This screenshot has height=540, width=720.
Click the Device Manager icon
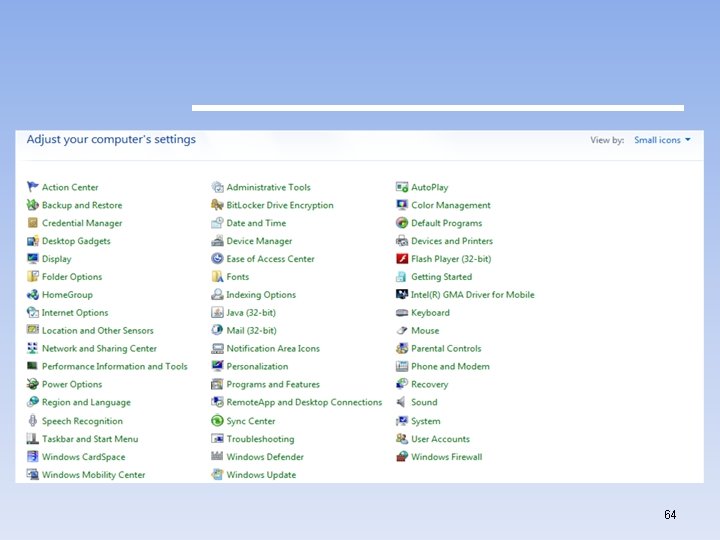[217, 241]
